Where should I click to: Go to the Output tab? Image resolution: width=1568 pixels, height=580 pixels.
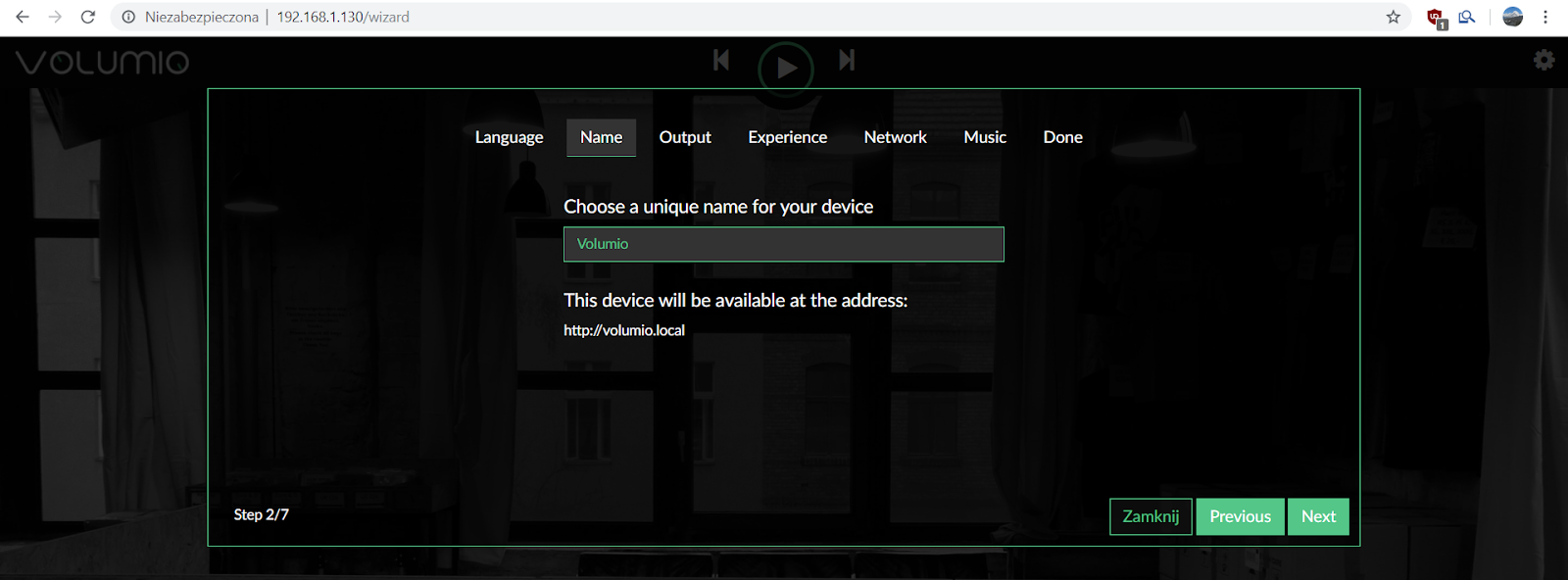click(685, 137)
